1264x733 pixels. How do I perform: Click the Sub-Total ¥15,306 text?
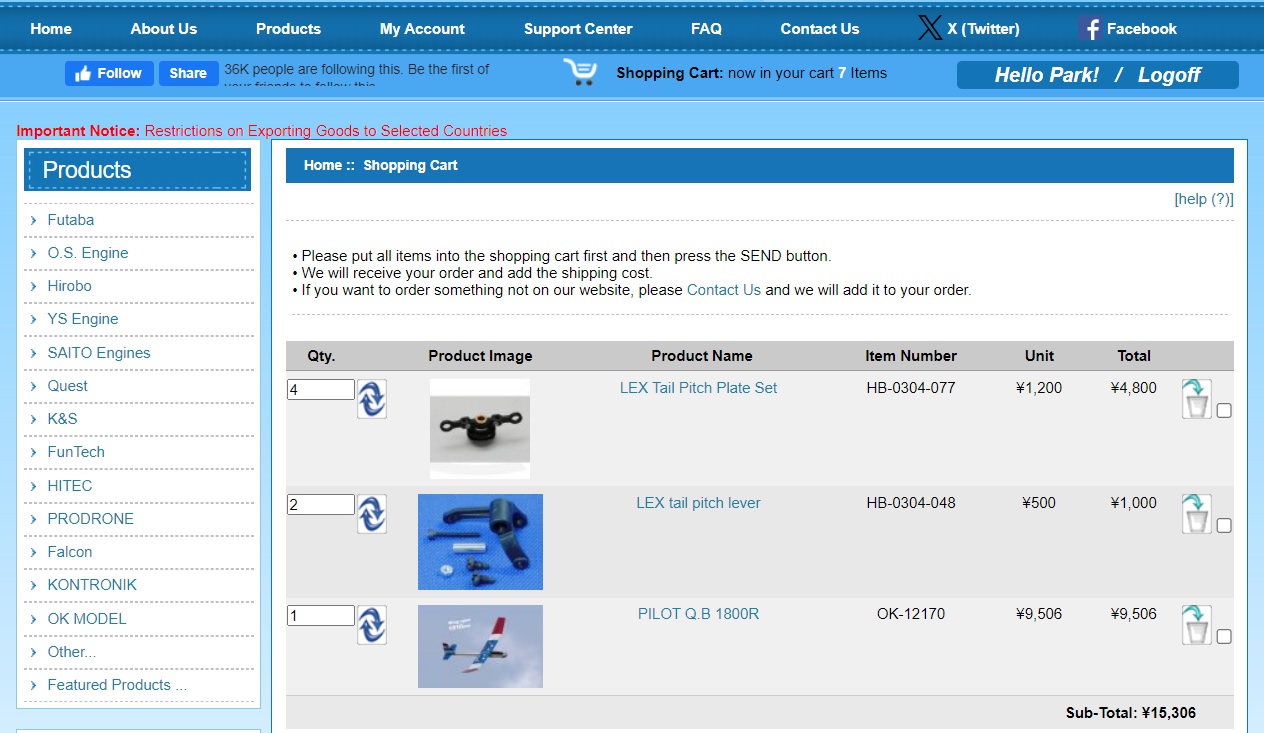1131,713
